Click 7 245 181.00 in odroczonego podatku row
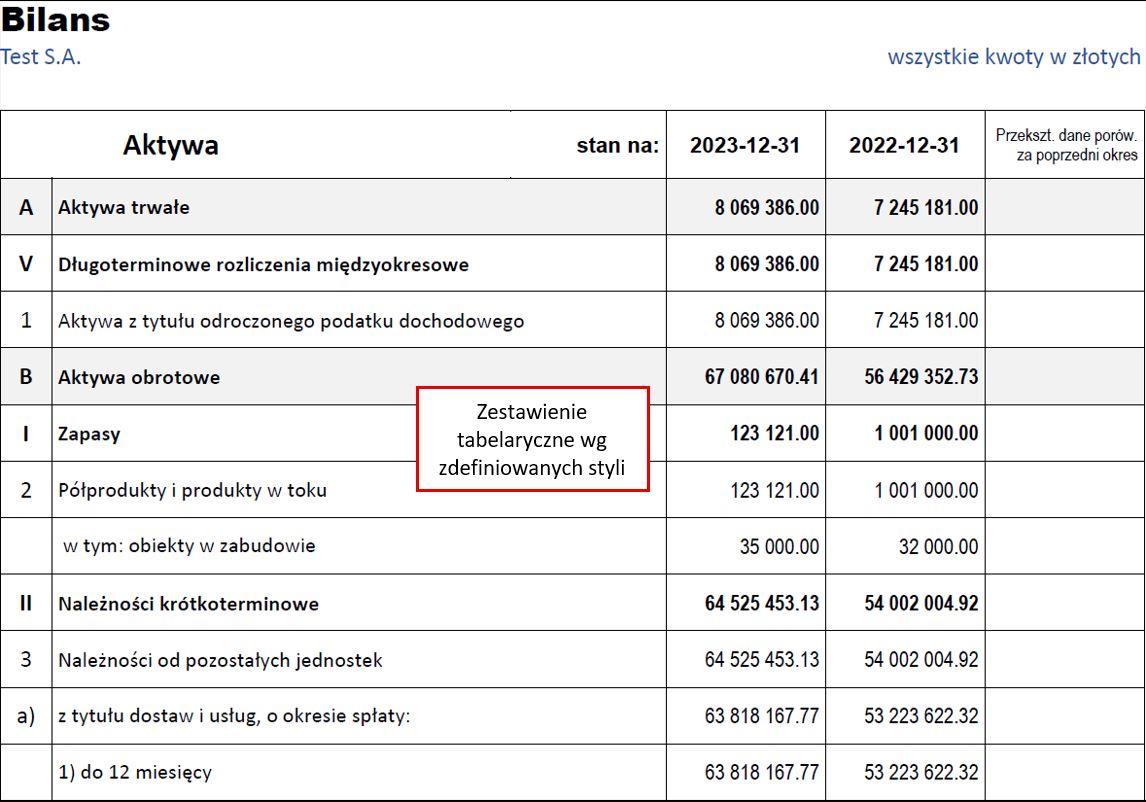Viewport: 1146px width, 802px height. [926, 320]
